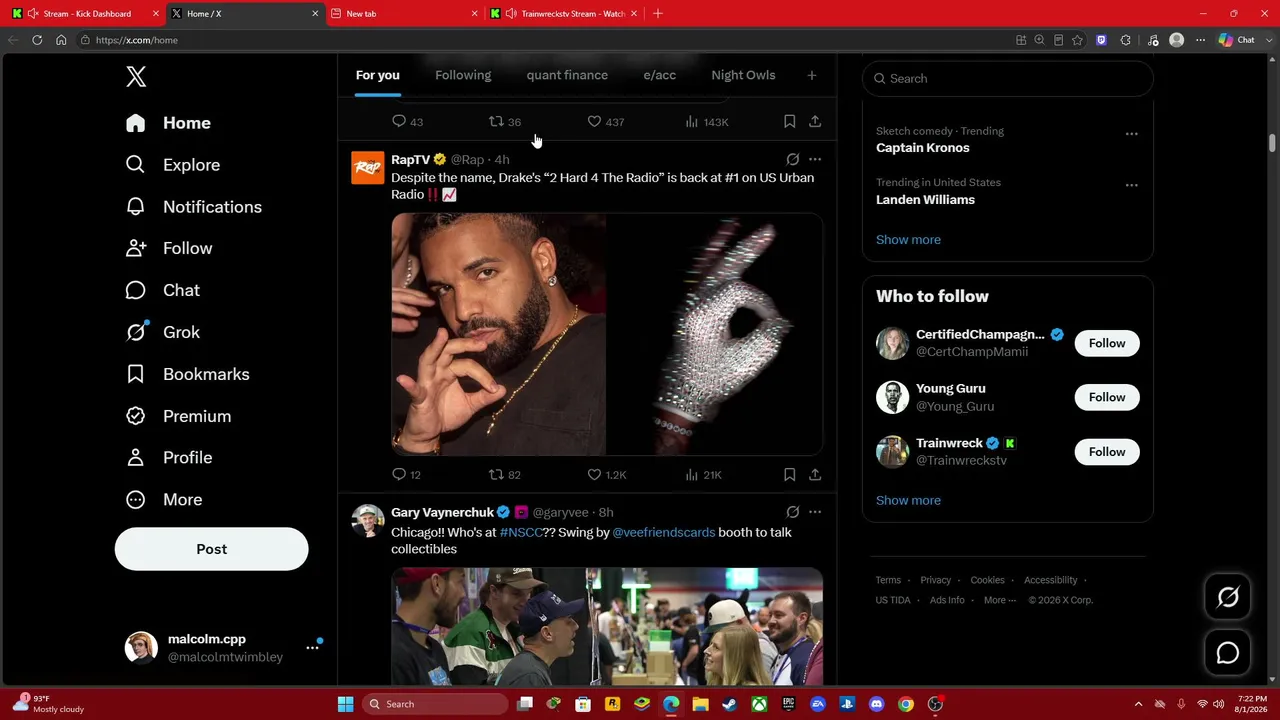Image resolution: width=1280 pixels, height=720 pixels.
Task: Open Profile from the sidebar
Action: 169,458
